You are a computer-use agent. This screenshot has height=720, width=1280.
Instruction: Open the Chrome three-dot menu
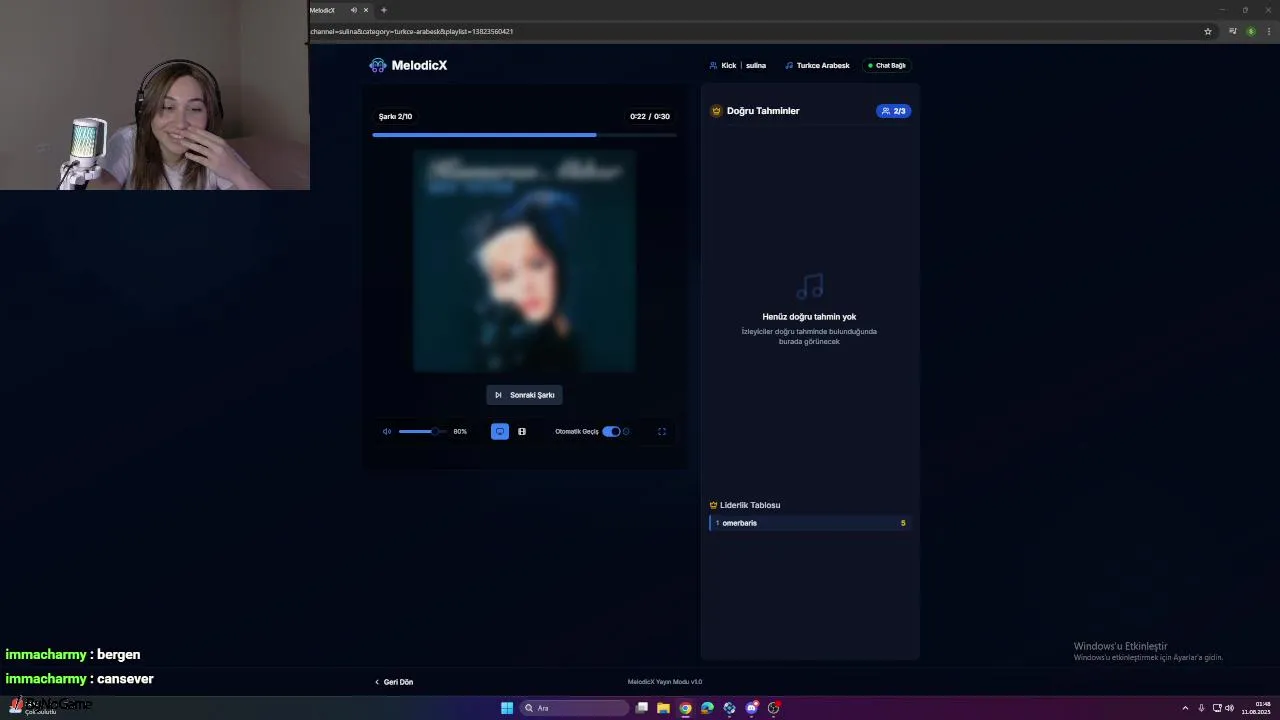1268,31
